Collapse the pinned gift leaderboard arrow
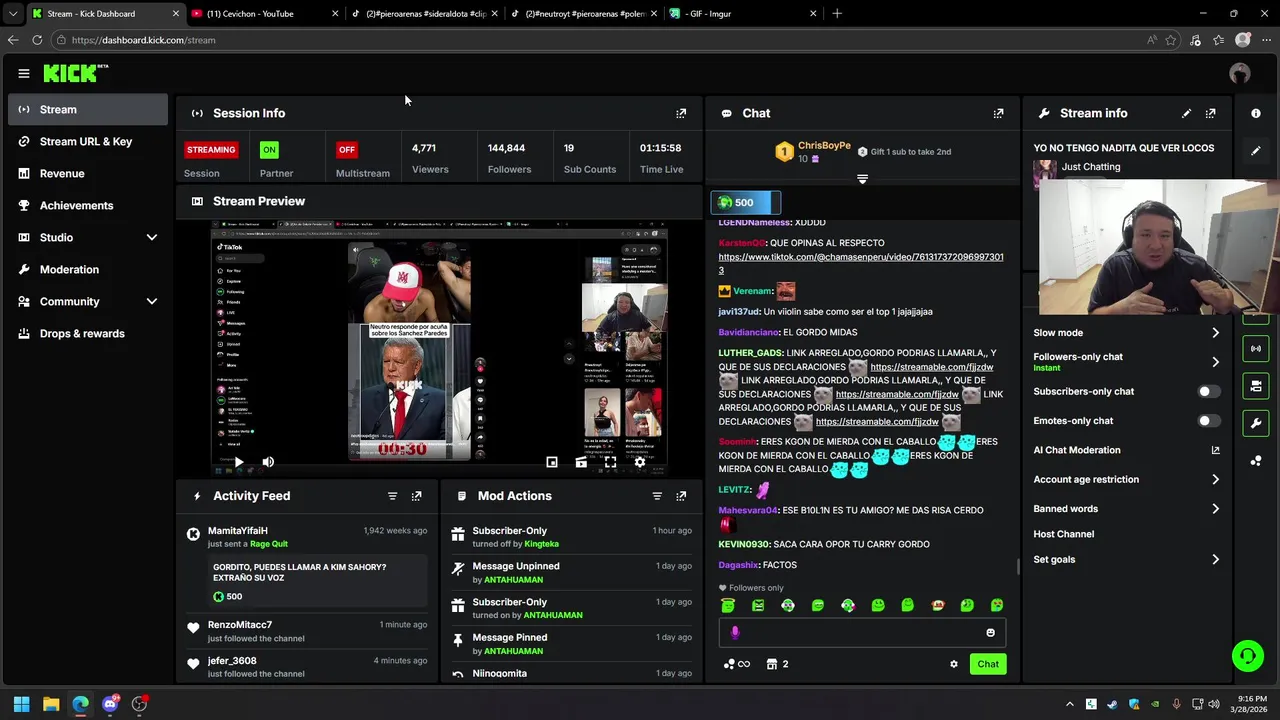The height and width of the screenshot is (720, 1280). [862, 179]
